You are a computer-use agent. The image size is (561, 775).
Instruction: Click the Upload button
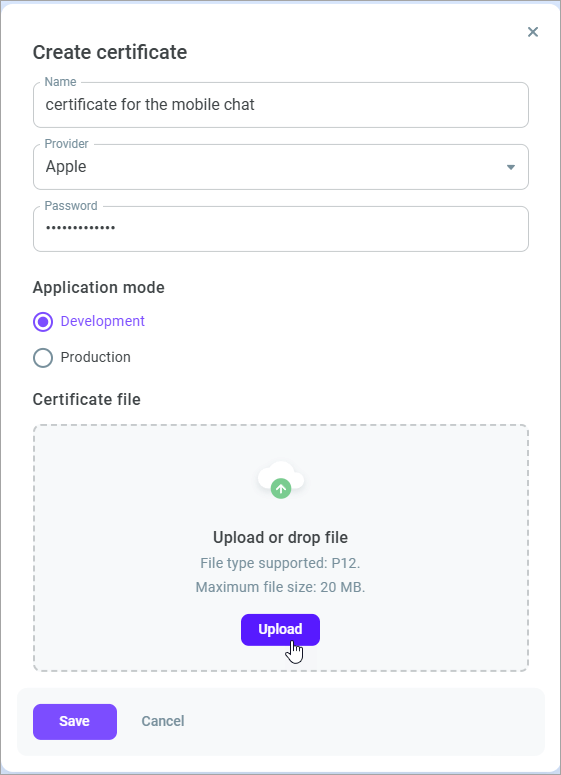(280, 630)
